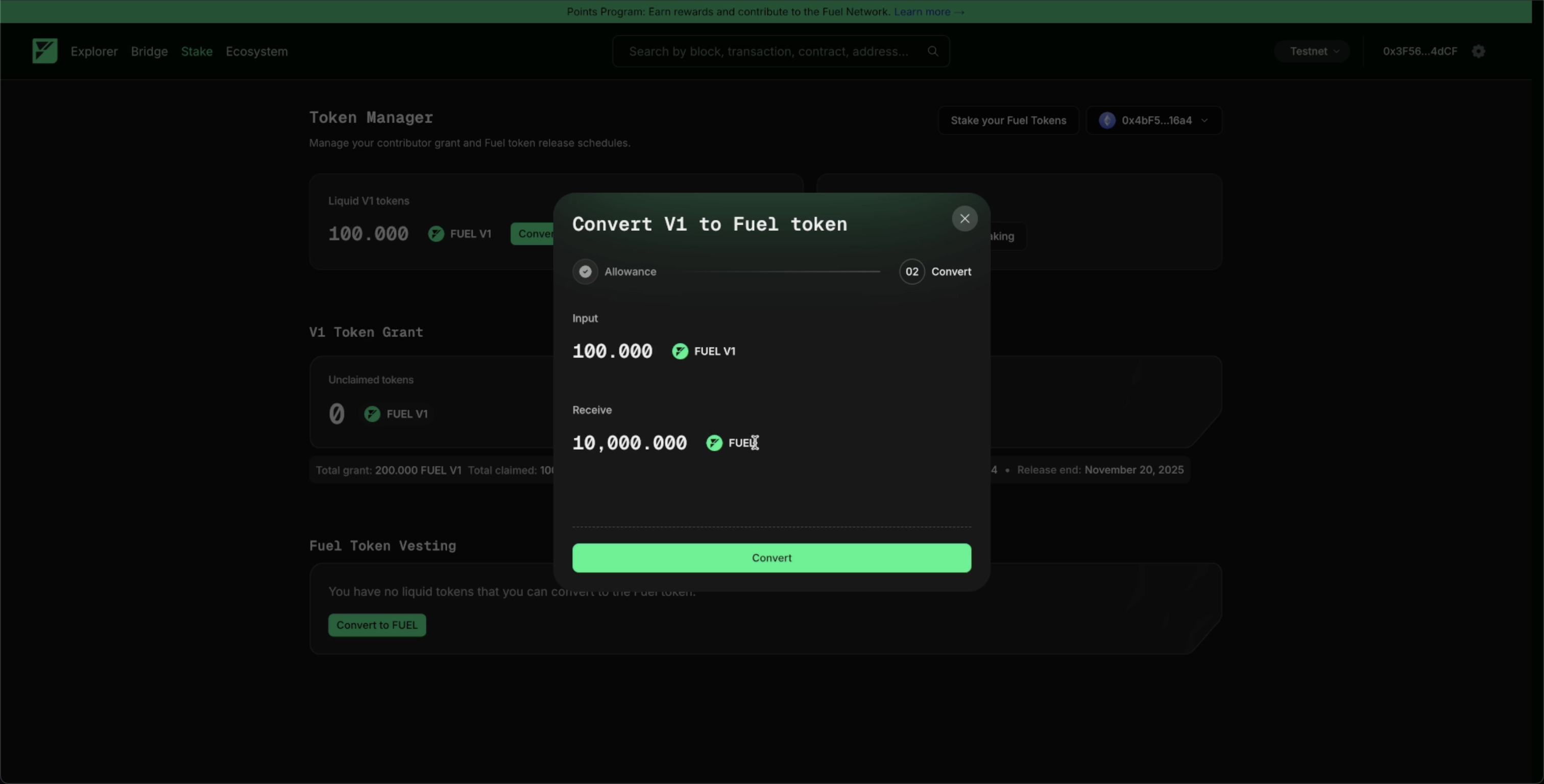Click the FUEL V1 token icon under Input
Viewport: 1544px width, 784px height.
click(680, 351)
